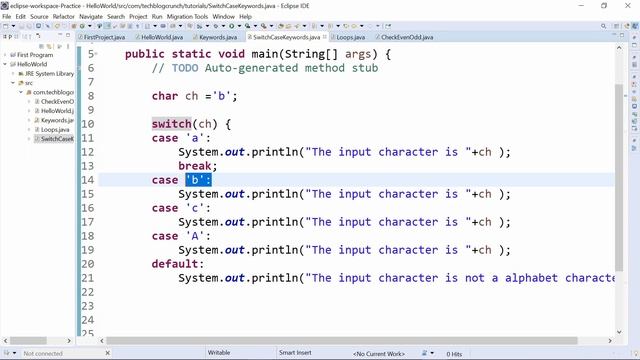Close the 'Not connected' status item
This screenshot has height=360, width=640.
coord(108,353)
